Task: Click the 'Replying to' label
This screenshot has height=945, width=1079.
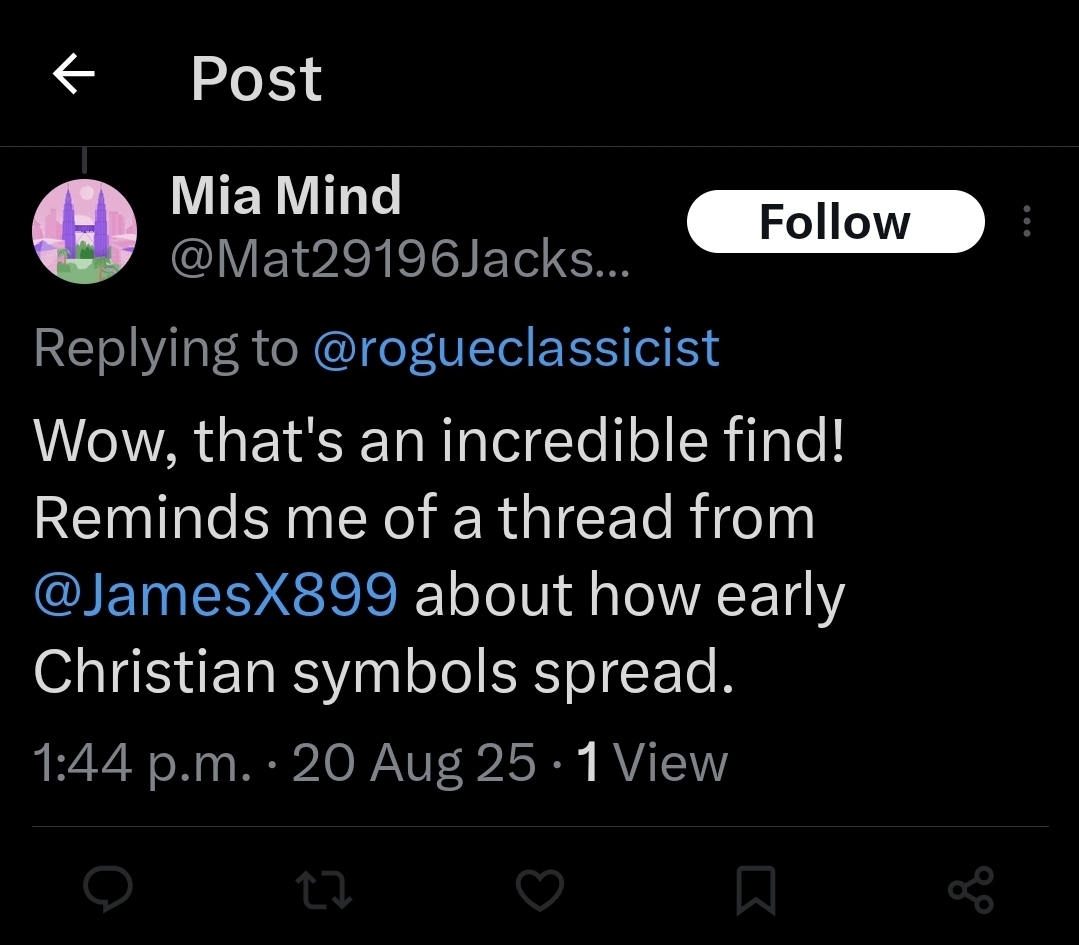Action: 166,348
